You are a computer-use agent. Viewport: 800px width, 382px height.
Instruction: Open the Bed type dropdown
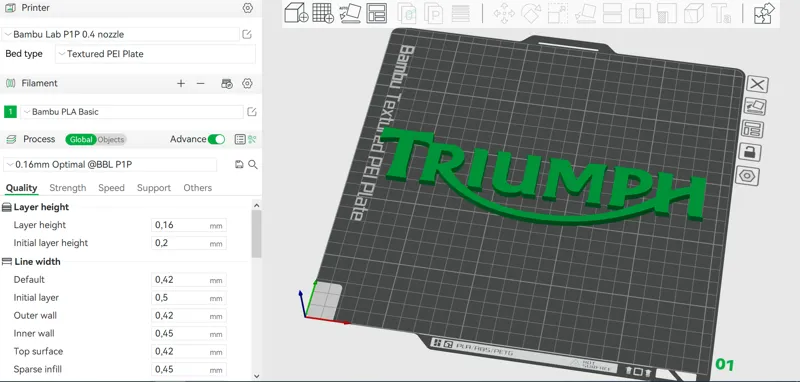[155, 54]
